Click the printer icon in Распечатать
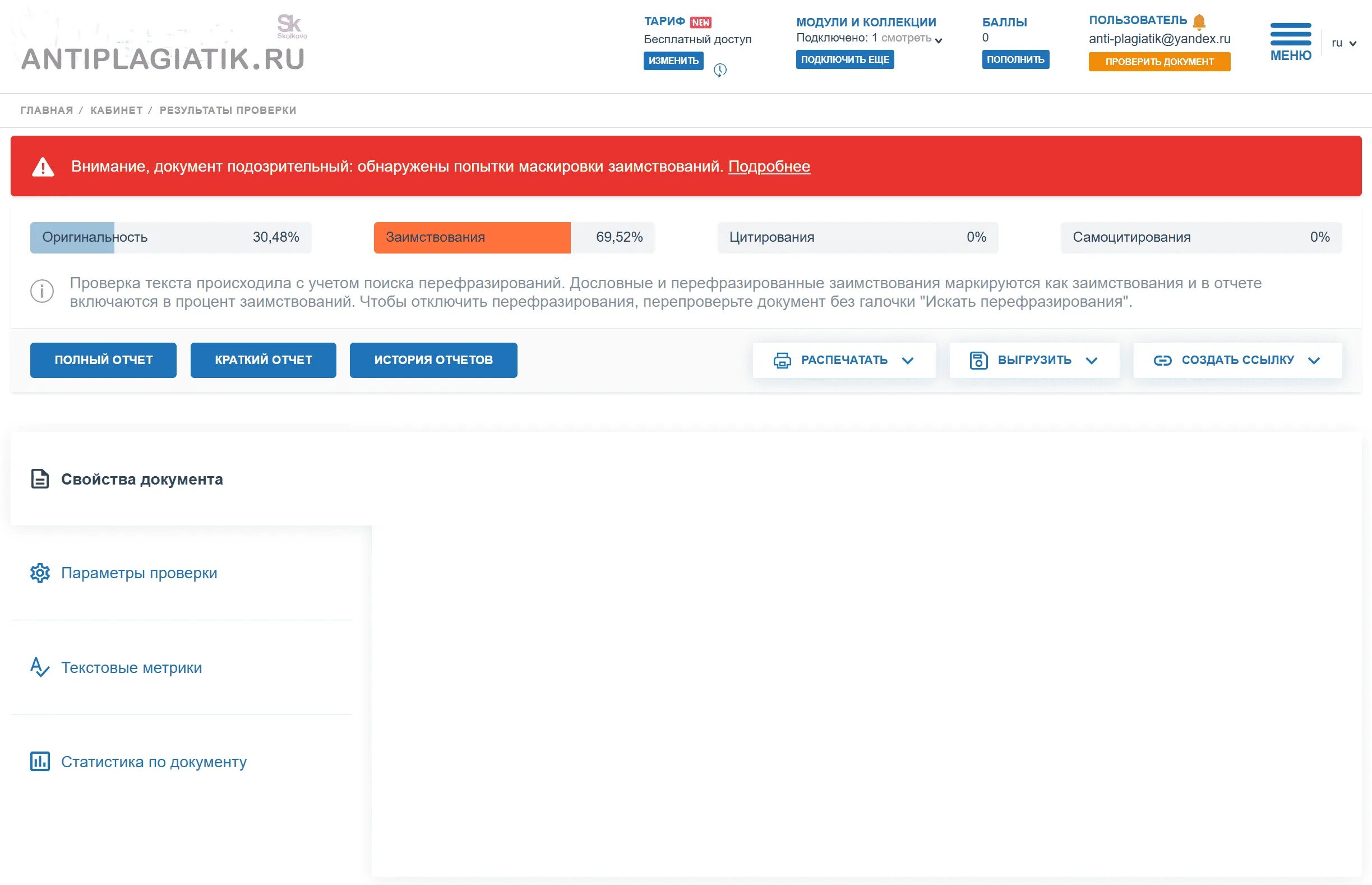 [782, 360]
